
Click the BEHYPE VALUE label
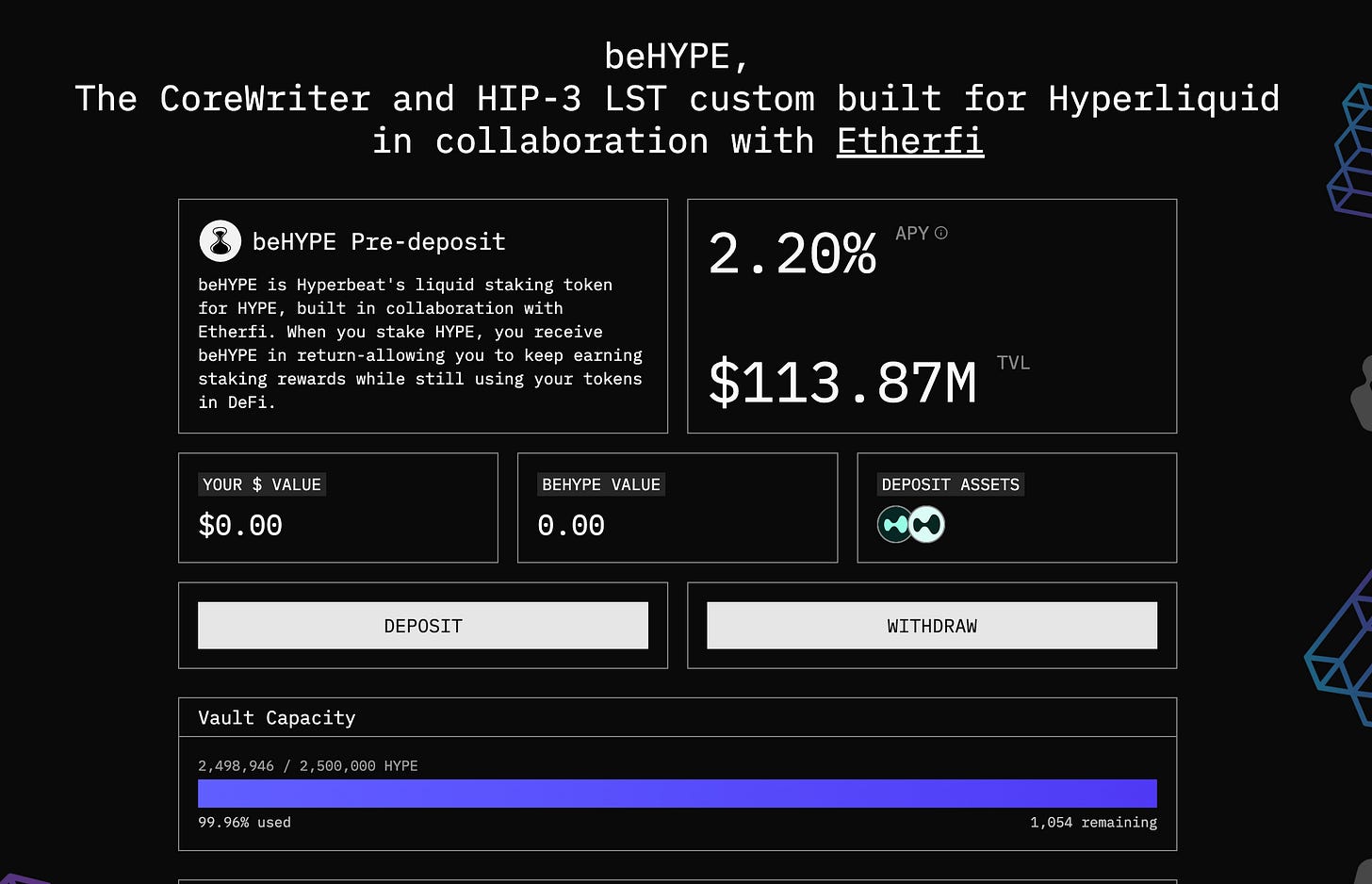click(x=601, y=484)
